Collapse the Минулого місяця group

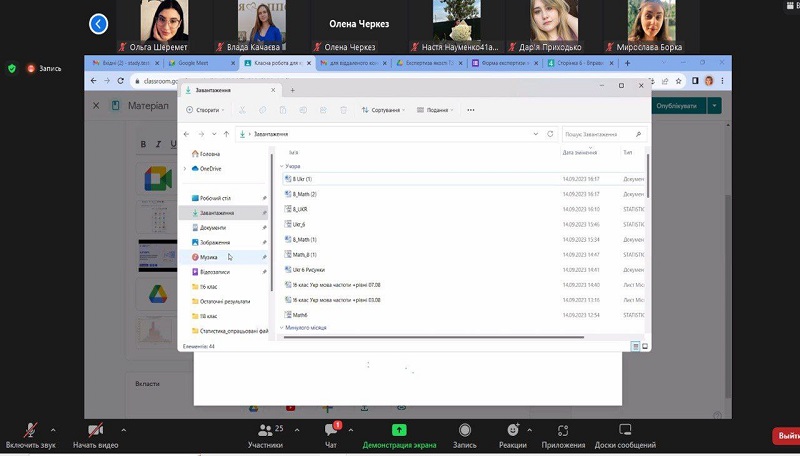[282, 328]
